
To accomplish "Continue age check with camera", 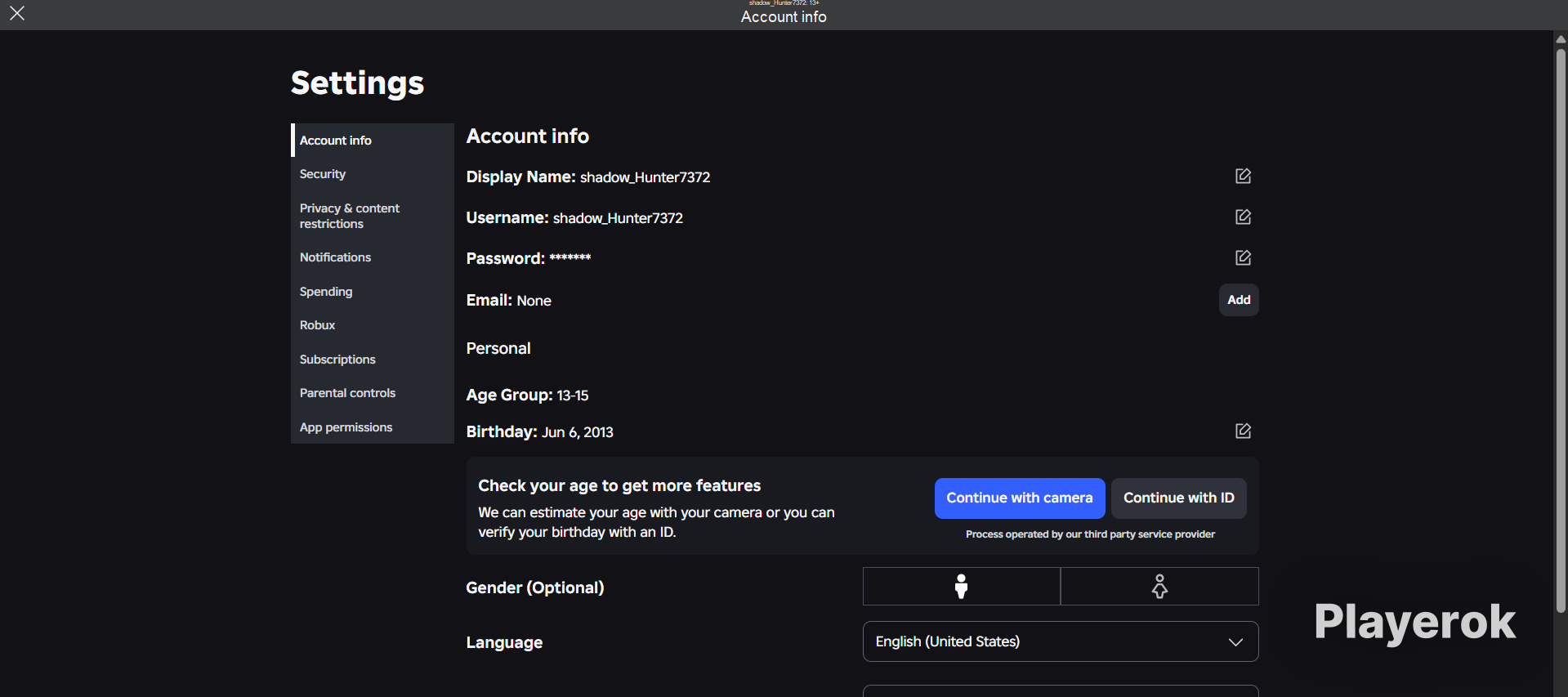I will tap(1020, 498).
